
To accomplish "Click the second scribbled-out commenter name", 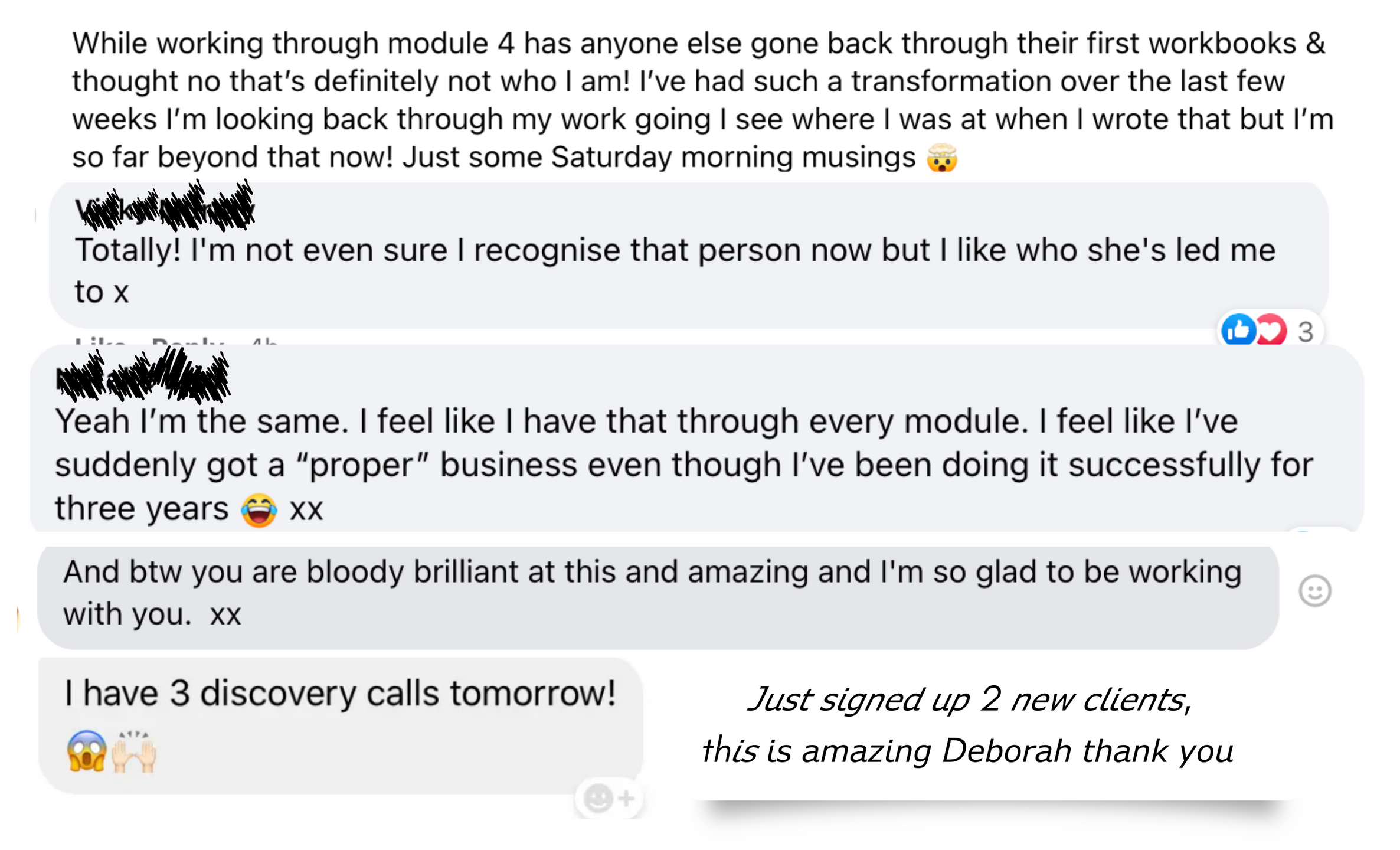I will tap(142, 375).
